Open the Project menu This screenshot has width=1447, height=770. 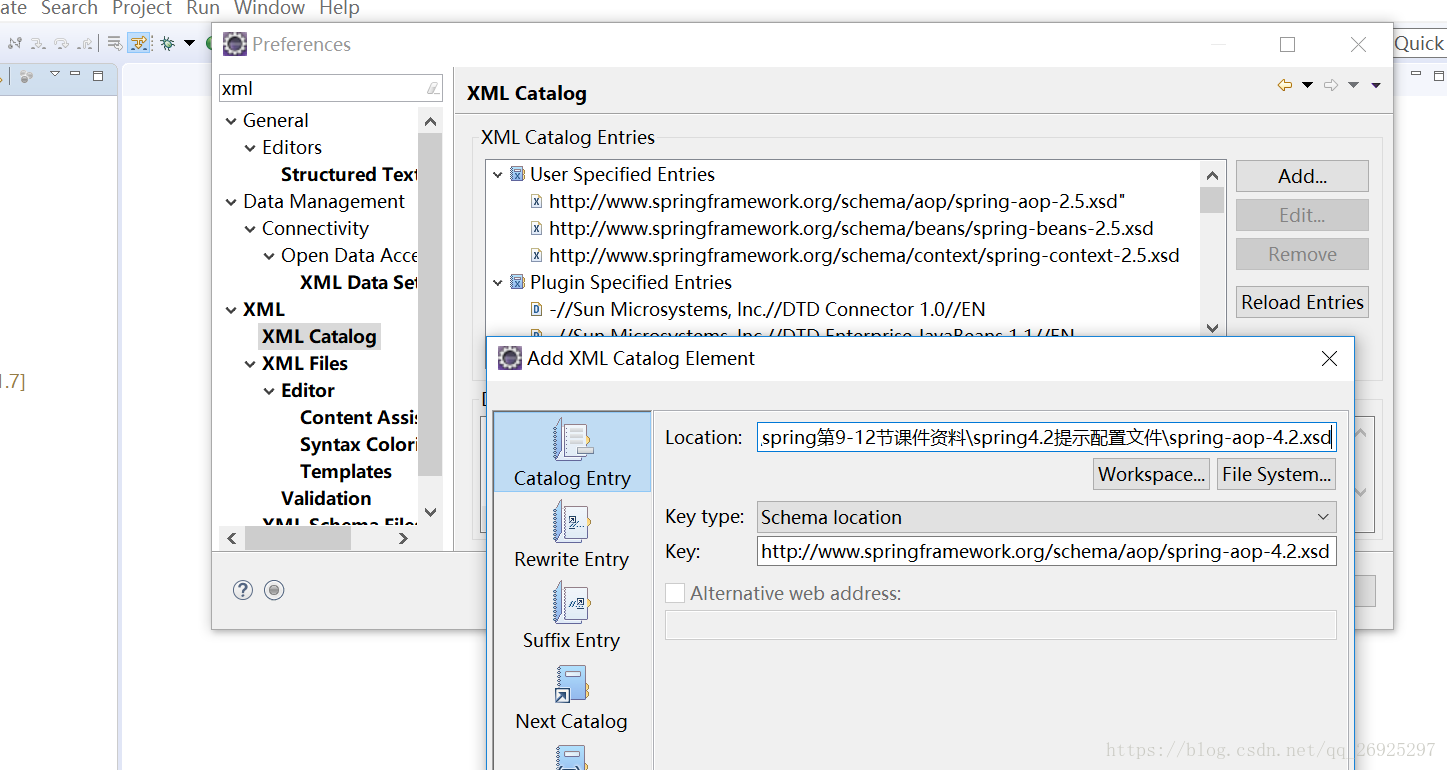tap(142, 9)
